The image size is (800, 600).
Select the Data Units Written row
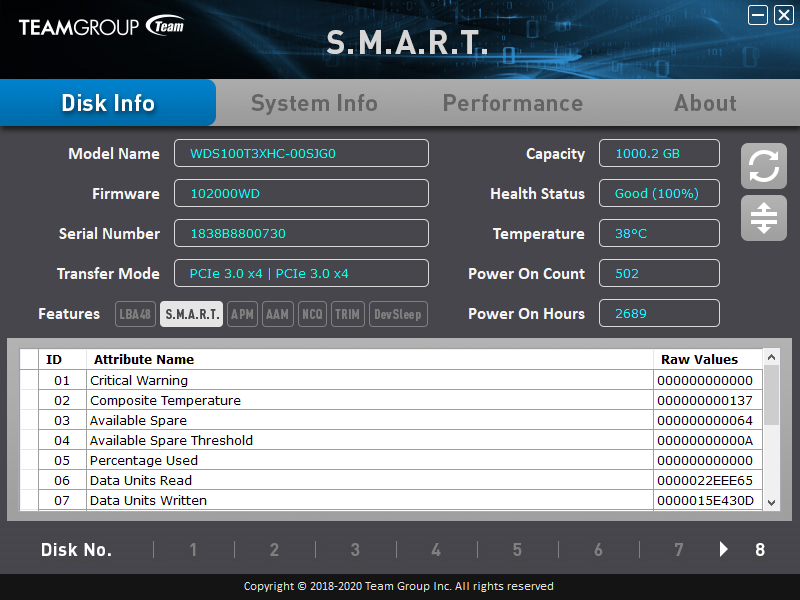[391, 500]
